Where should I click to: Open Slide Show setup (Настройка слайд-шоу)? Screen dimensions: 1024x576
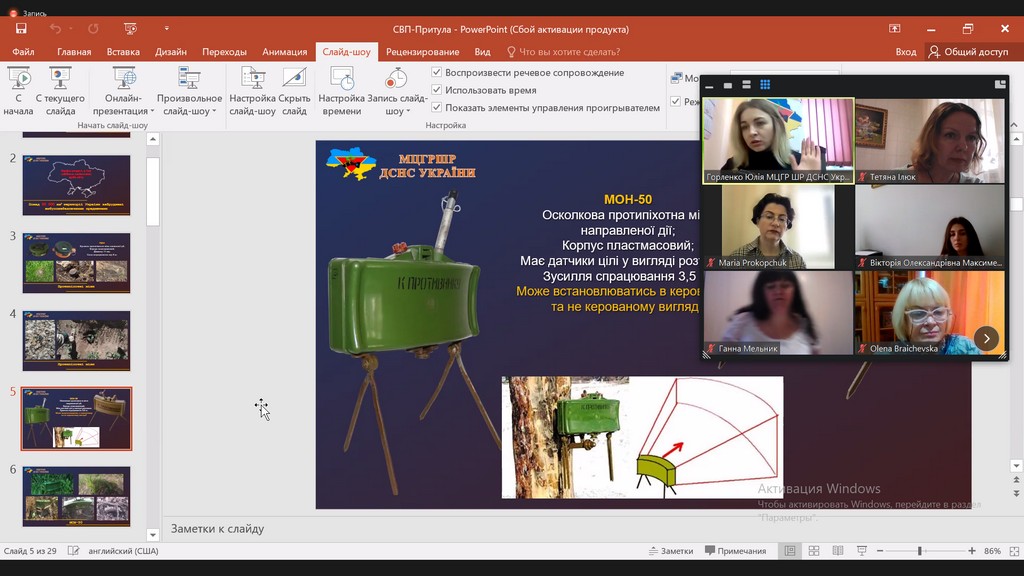(x=252, y=80)
